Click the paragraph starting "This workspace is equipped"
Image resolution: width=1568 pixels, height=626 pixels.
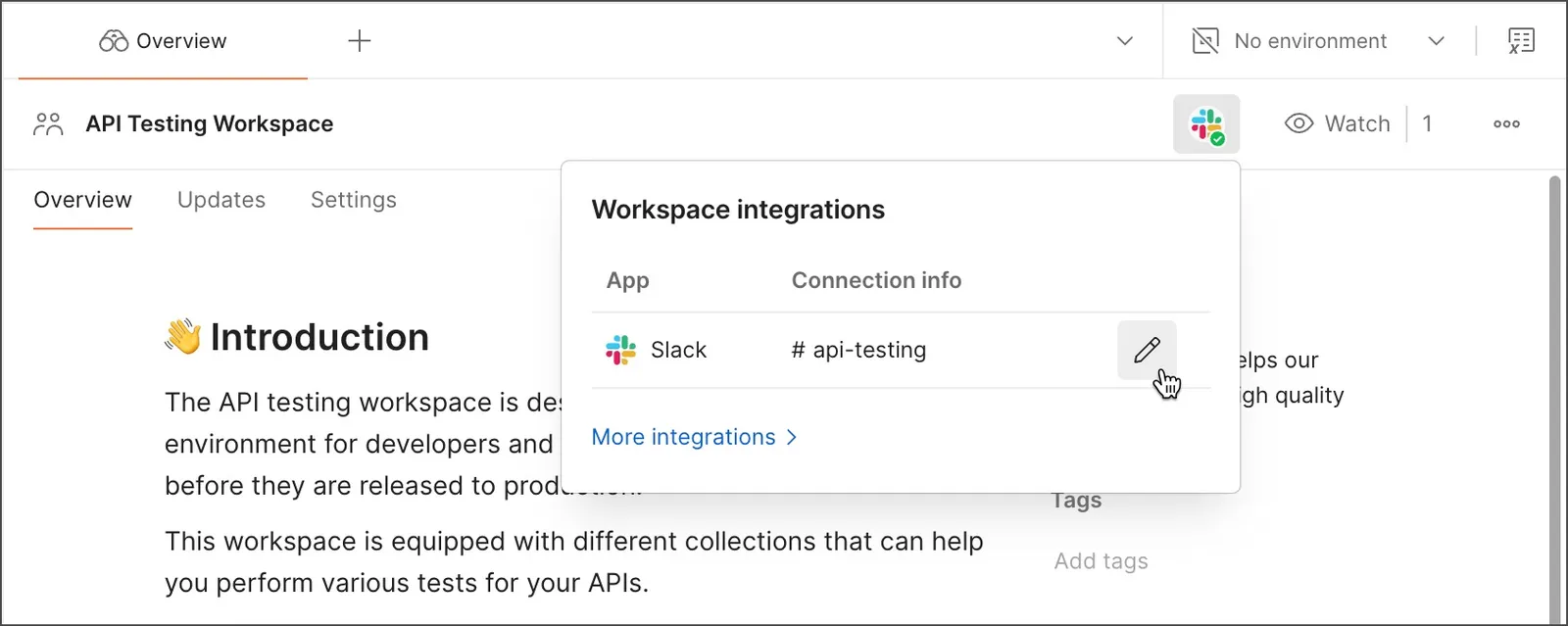click(x=574, y=562)
